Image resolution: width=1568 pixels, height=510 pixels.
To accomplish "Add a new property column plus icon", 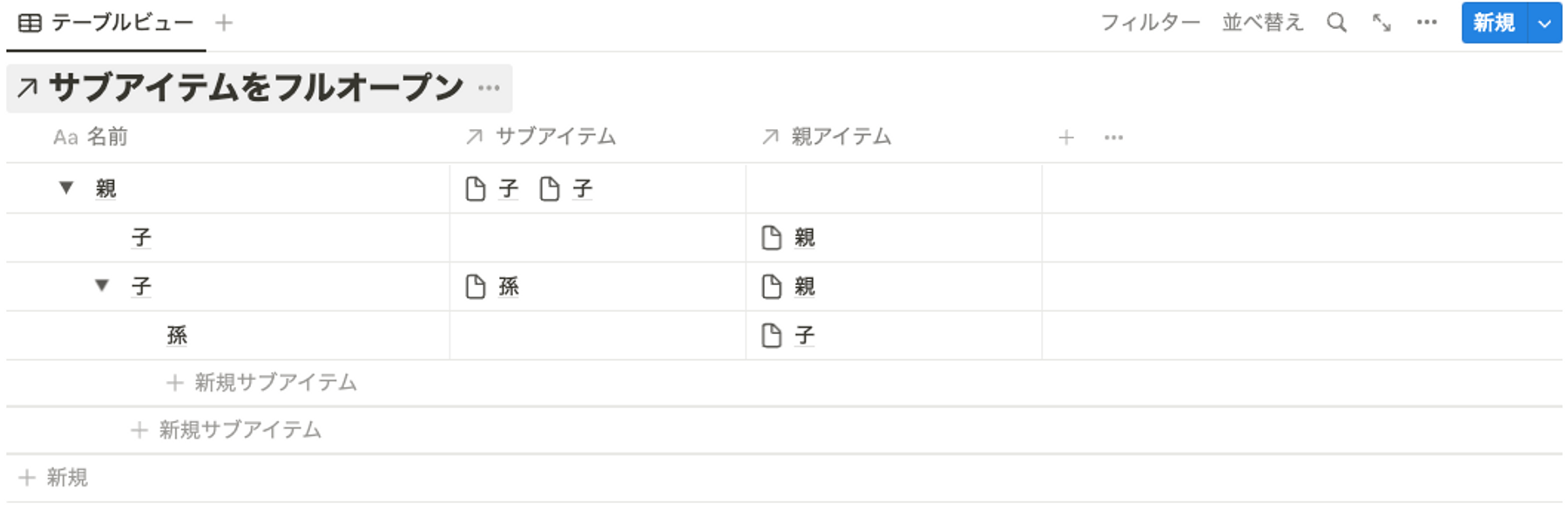I will point(1066,138).
